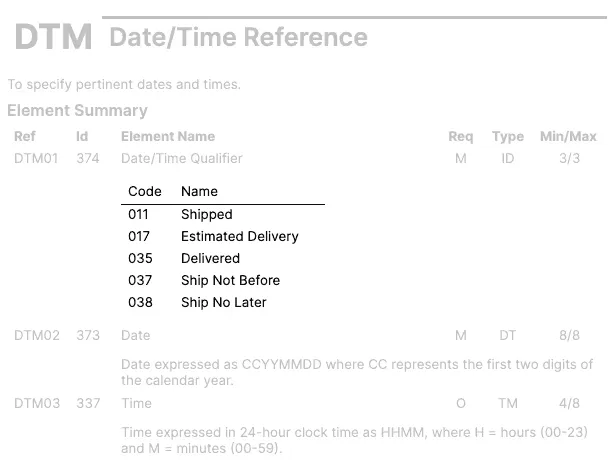Click the Code column header

pos(145,191)
